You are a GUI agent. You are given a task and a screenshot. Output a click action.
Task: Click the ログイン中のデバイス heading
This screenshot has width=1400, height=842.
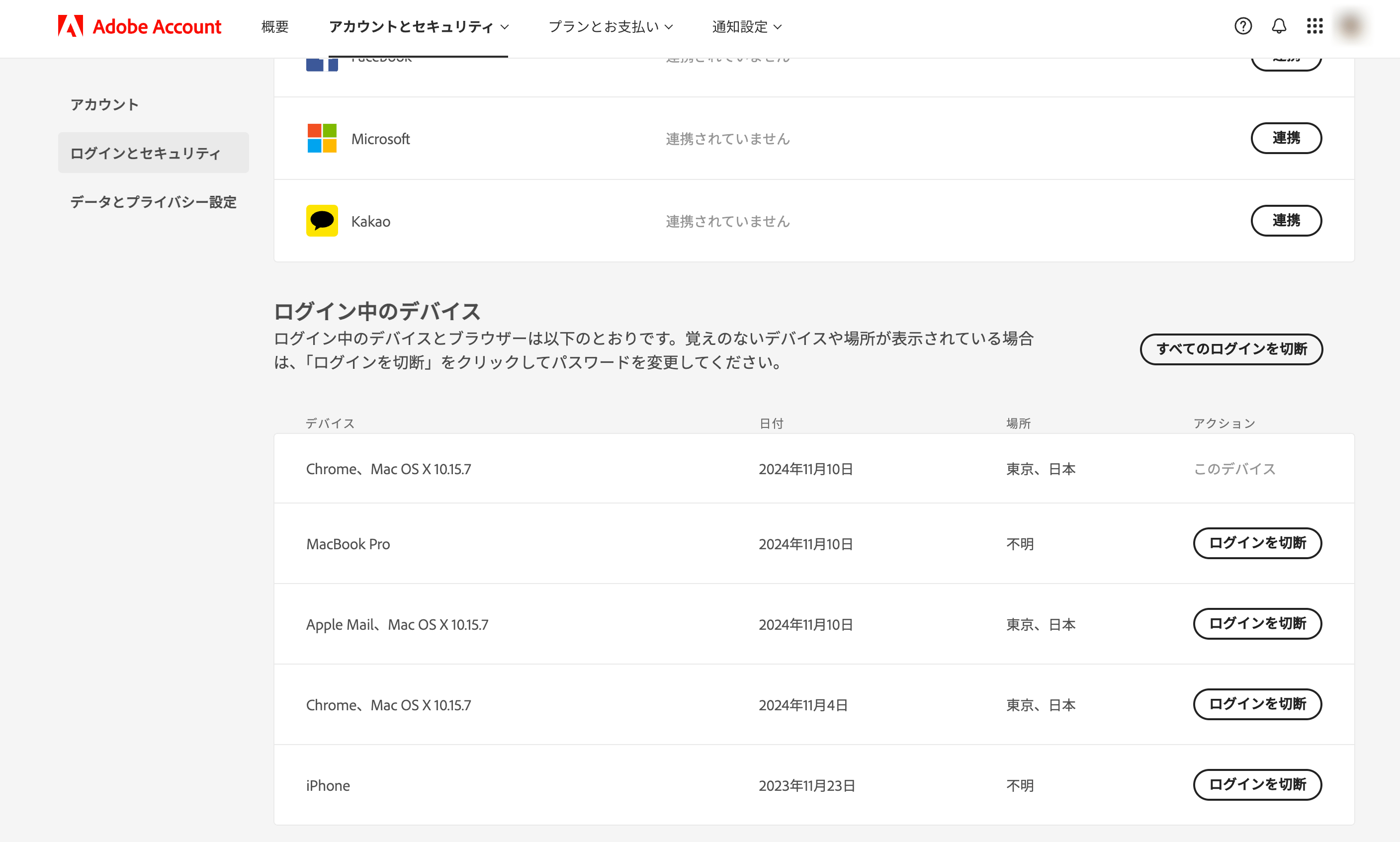pyautogui.click(x=377, y=311)
